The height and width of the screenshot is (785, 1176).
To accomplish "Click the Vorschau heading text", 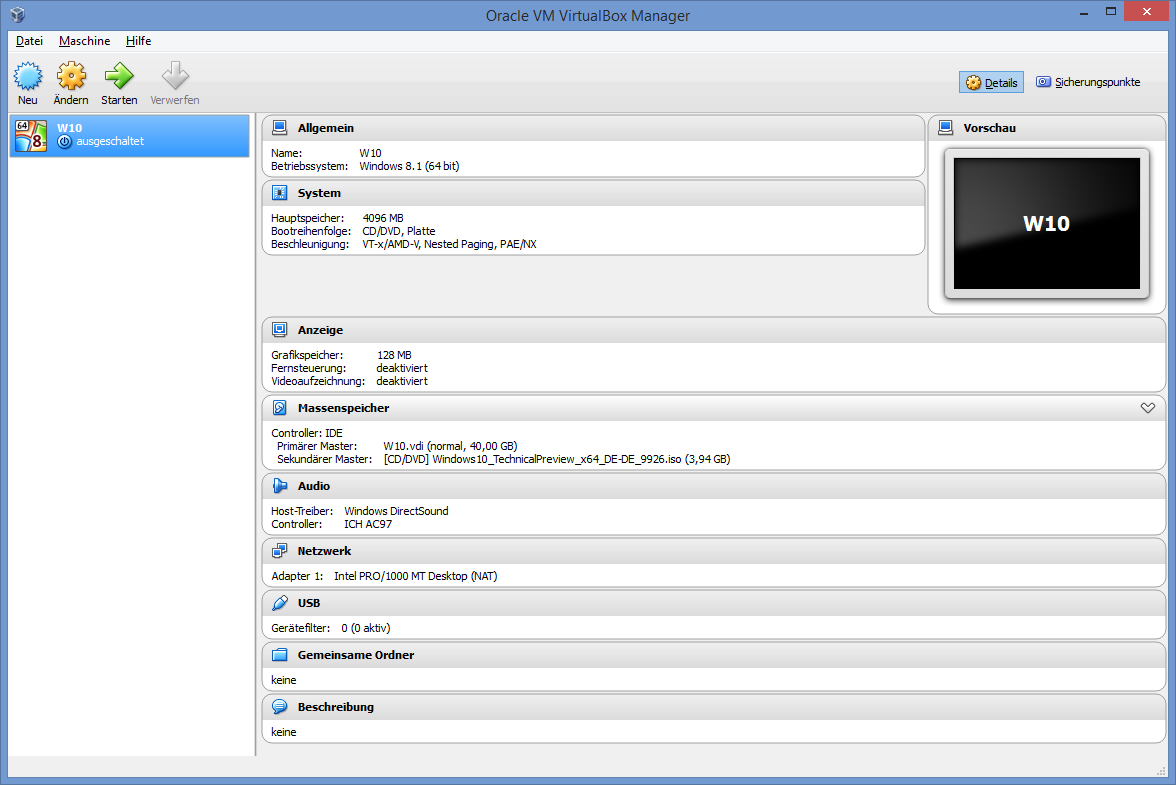I will click(x=989, y=128).
